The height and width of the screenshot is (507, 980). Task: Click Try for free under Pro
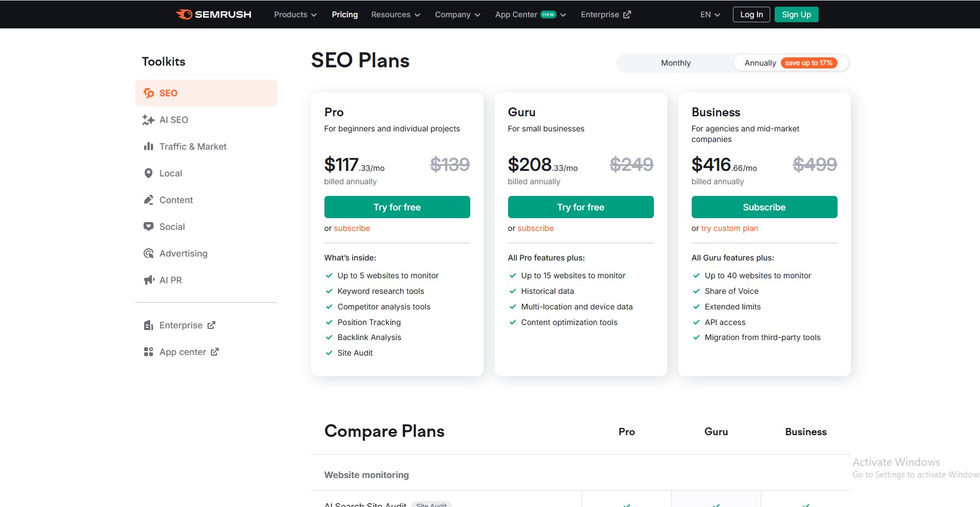(397, 207)
